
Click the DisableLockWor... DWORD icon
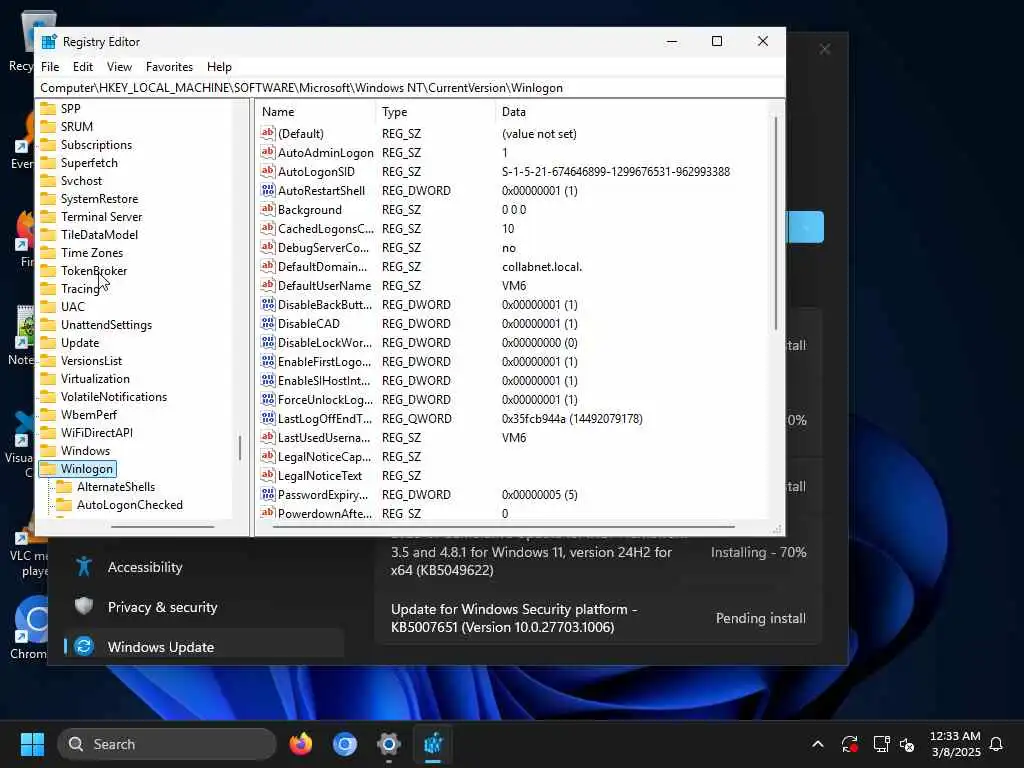(x=267, y=343)
